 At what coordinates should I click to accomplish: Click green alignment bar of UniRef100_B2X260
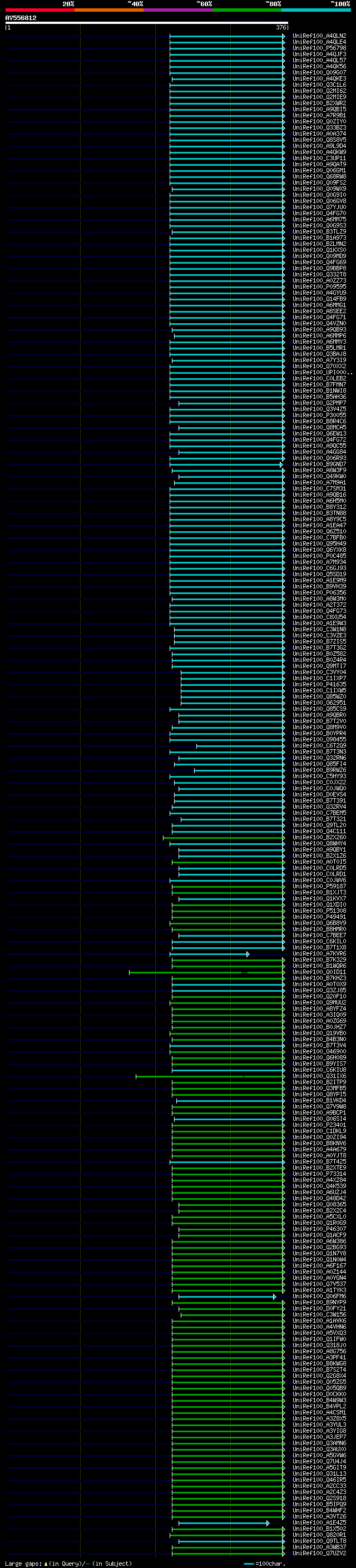tap(224, 838)
